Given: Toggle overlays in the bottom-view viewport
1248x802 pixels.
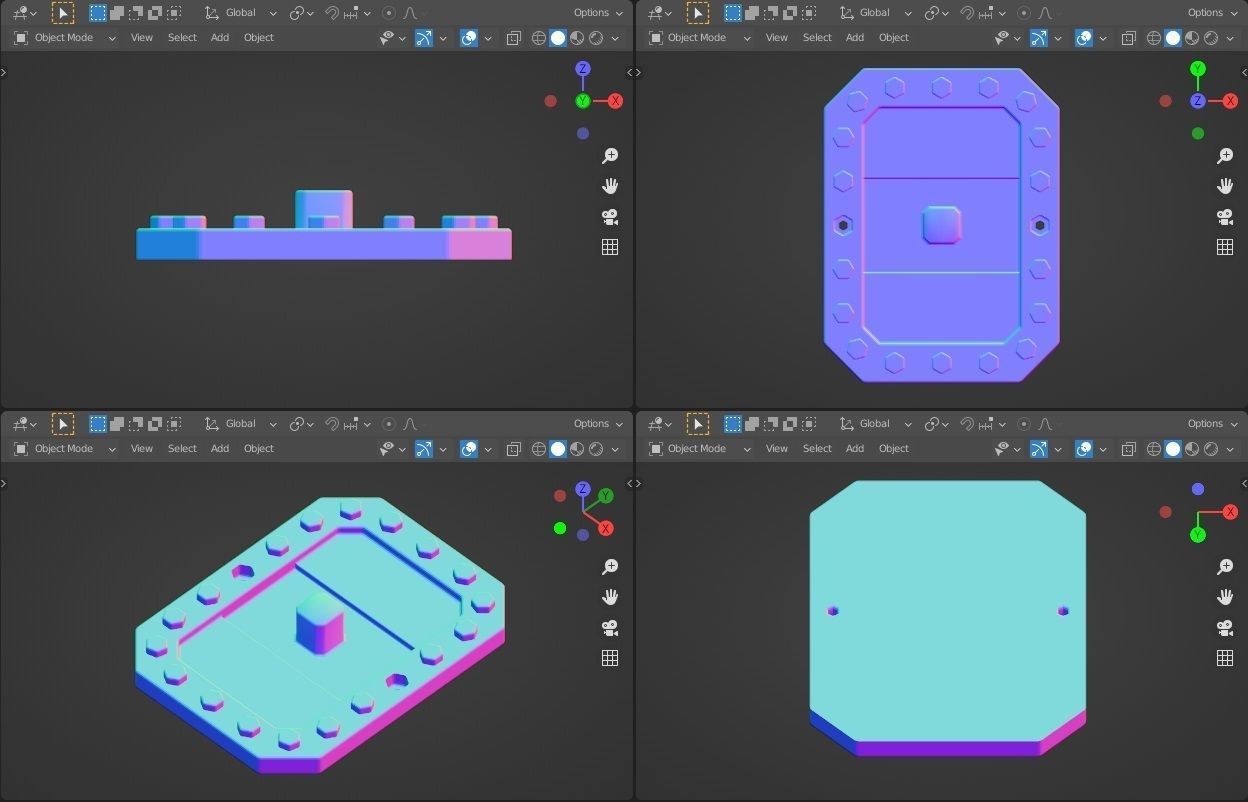Looking at the screenshot, I should coord(1084,449).
